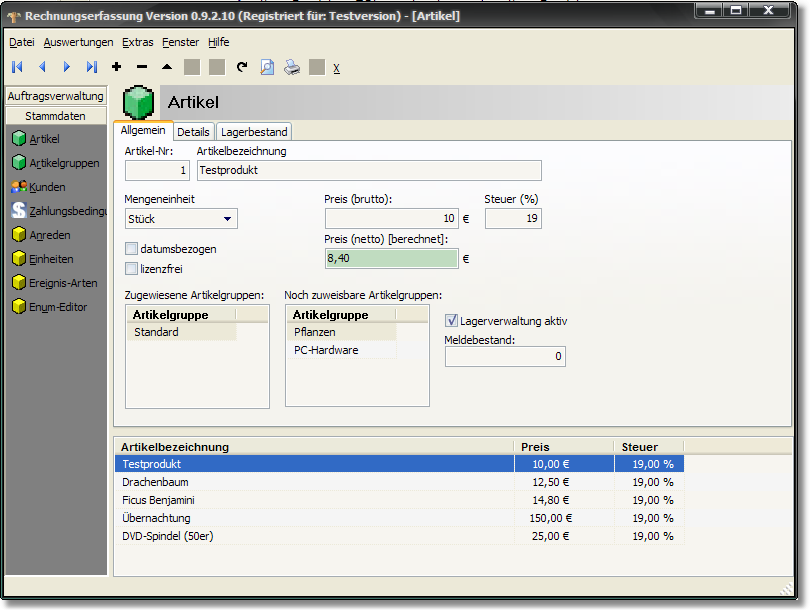Screen dimensions: 810x612
Task: Open Artikelgruppen in sidebar
Action: click(55, 163)
